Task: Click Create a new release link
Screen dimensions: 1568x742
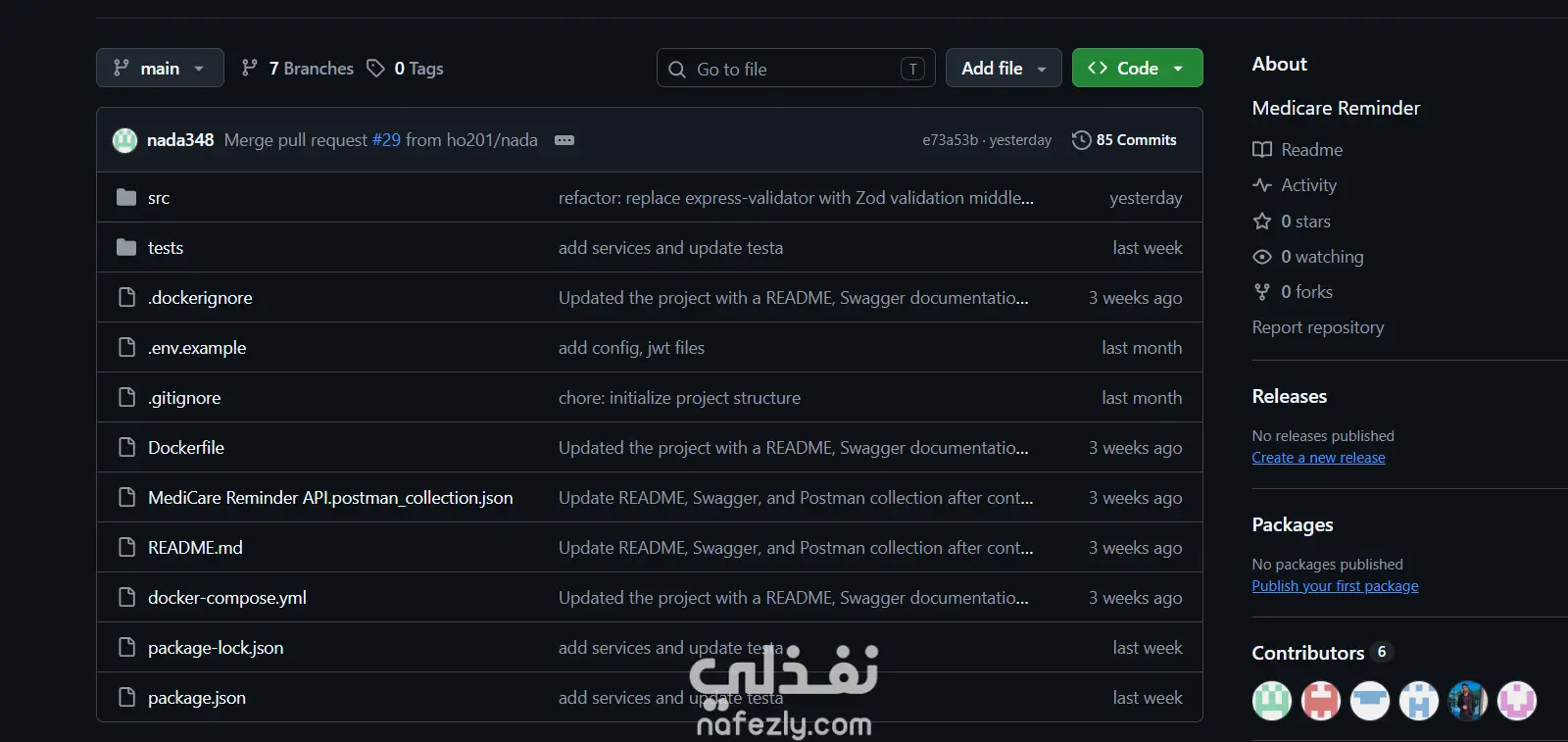Action: click(x=1318, y=458)
